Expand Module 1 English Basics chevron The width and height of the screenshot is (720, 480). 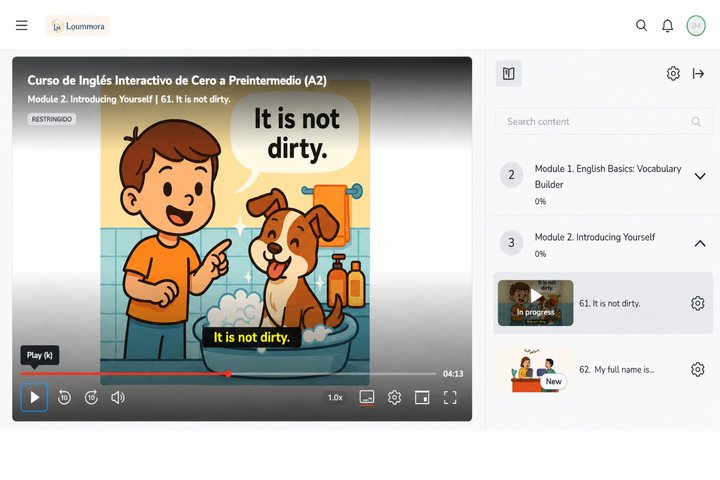700,176
